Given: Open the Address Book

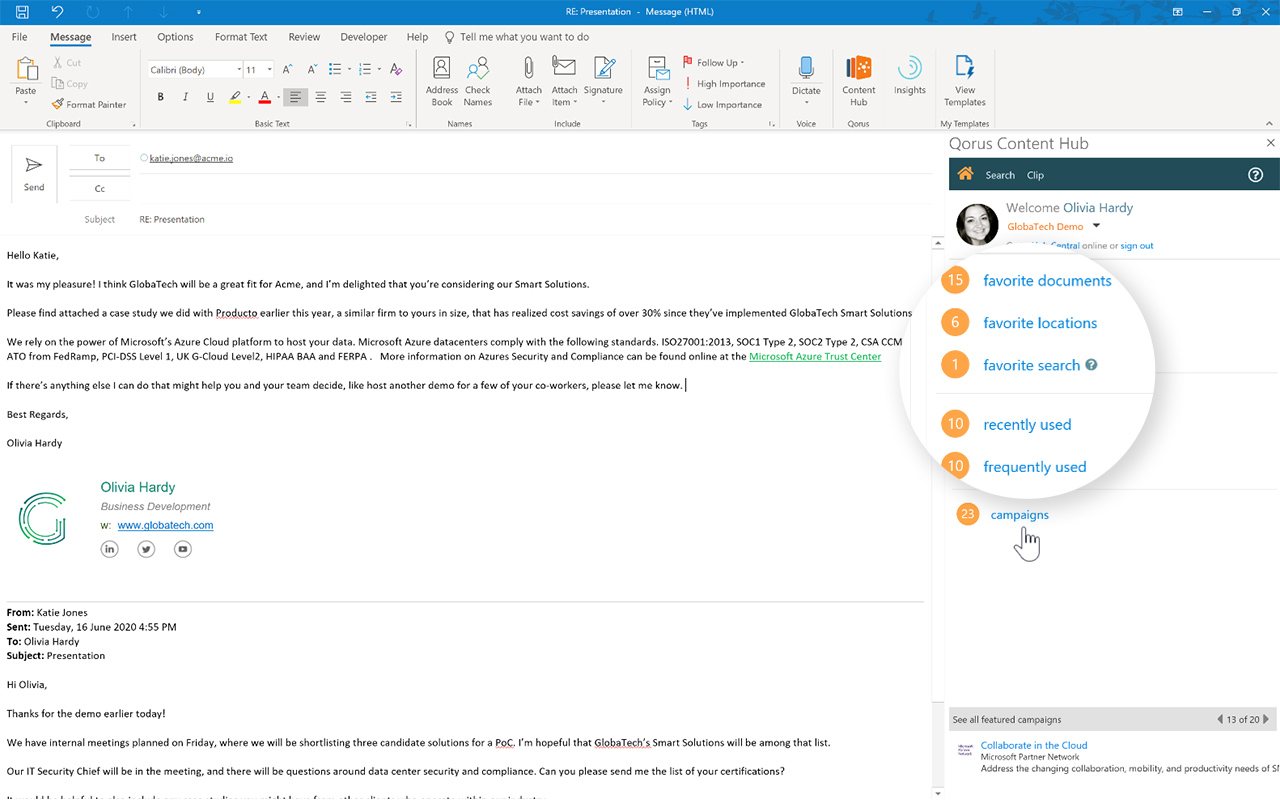Looking at the screenshot, I should tap(441, 81).
